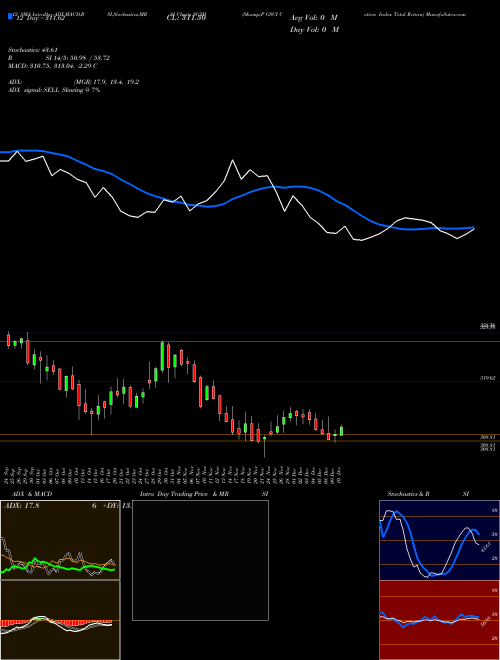Click the tall green candle near 29 Oct
500x660 pixels.
tap(162, 355)
